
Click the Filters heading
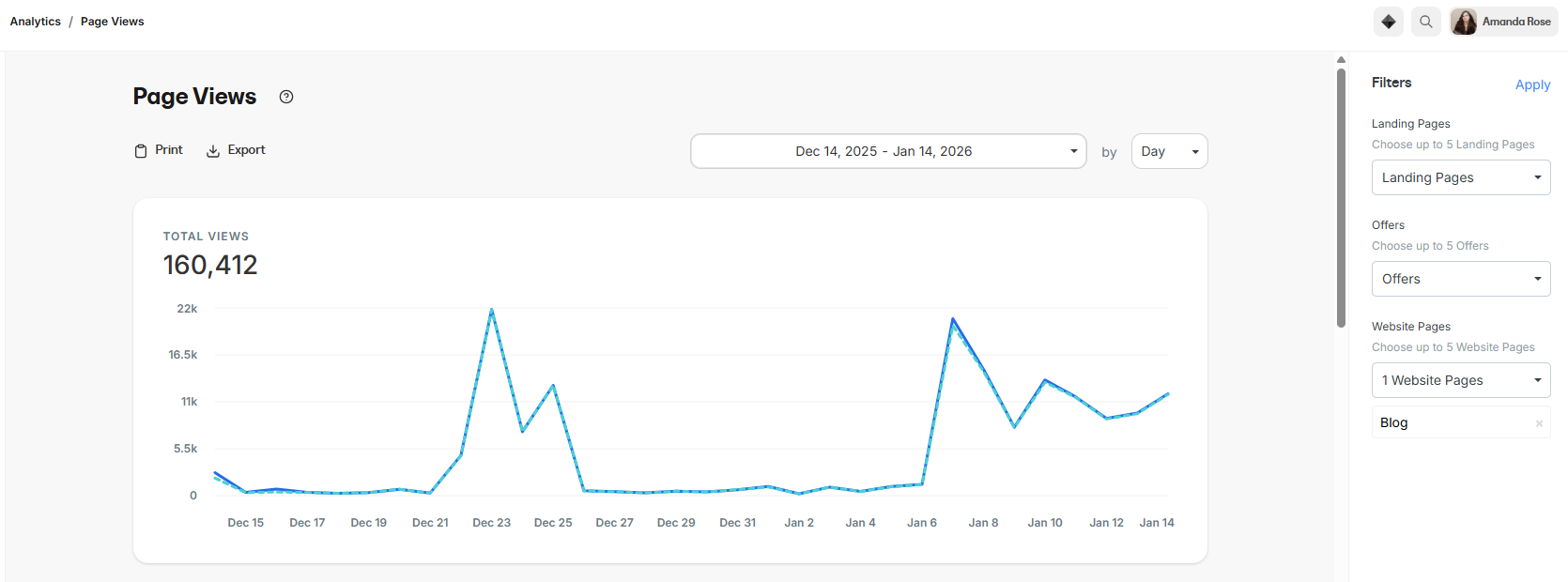1391,83
